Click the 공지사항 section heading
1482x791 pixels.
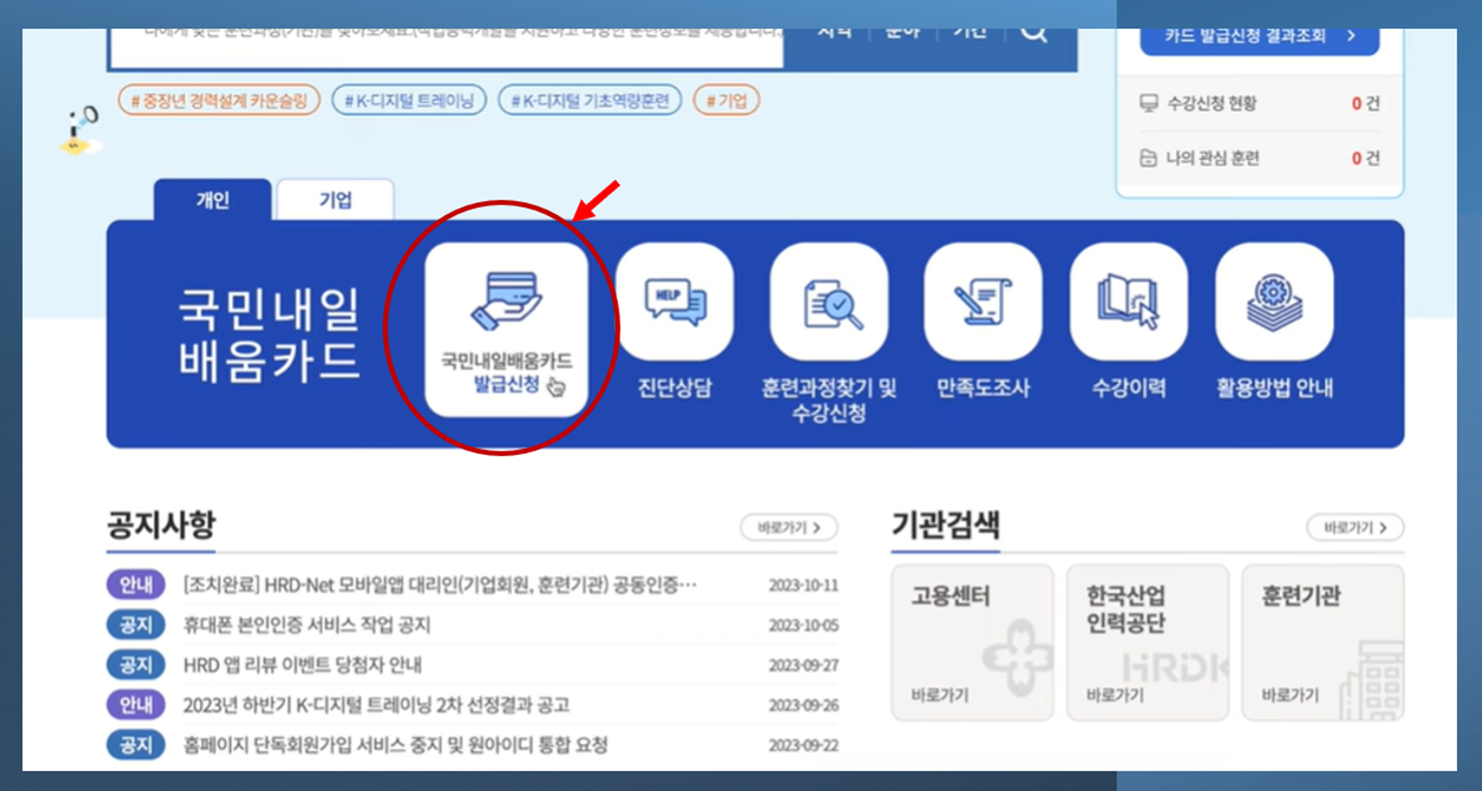pyautogui.click(x=161, y=525)
